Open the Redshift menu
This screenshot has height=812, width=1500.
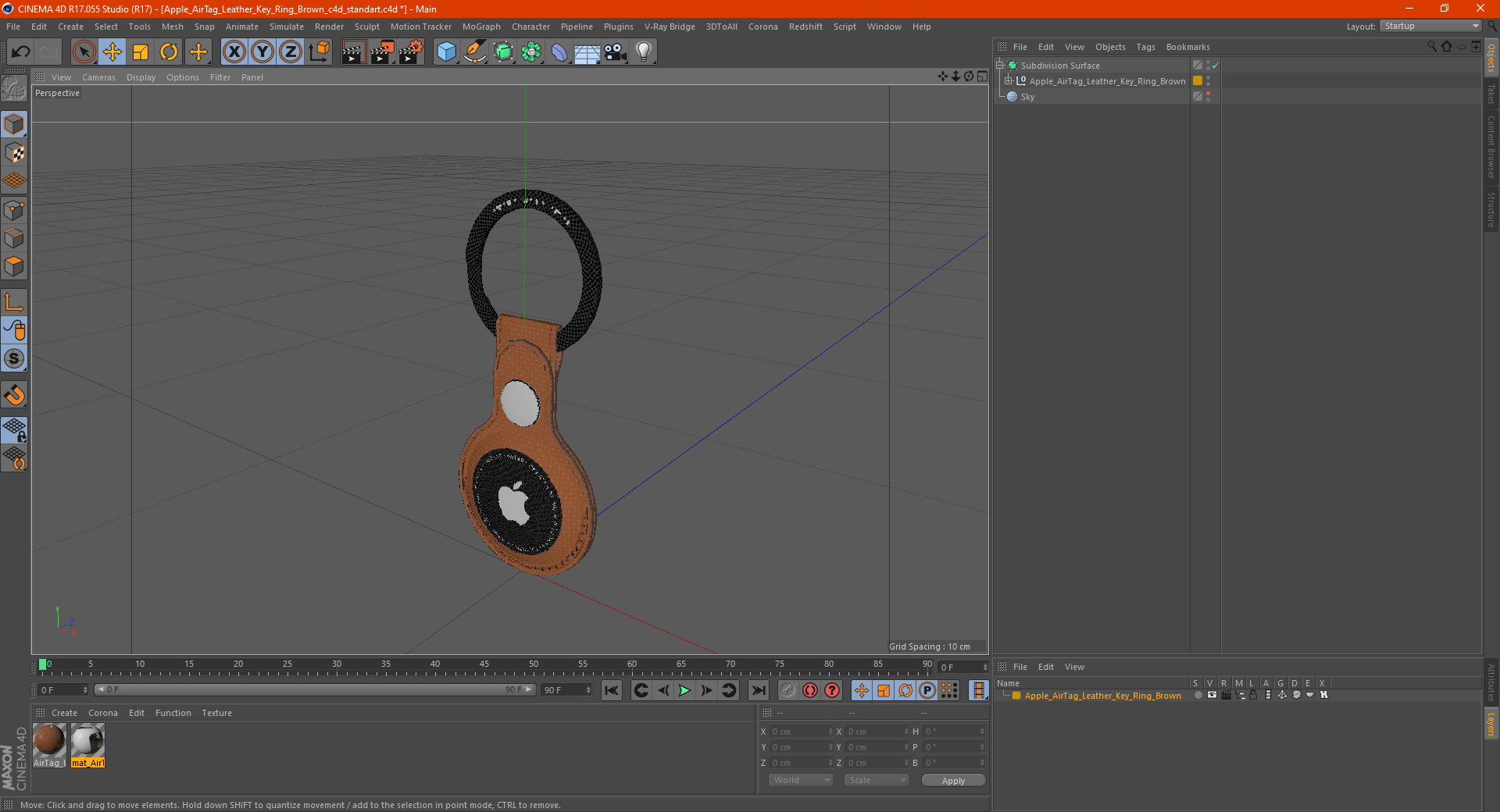(805, 27)
